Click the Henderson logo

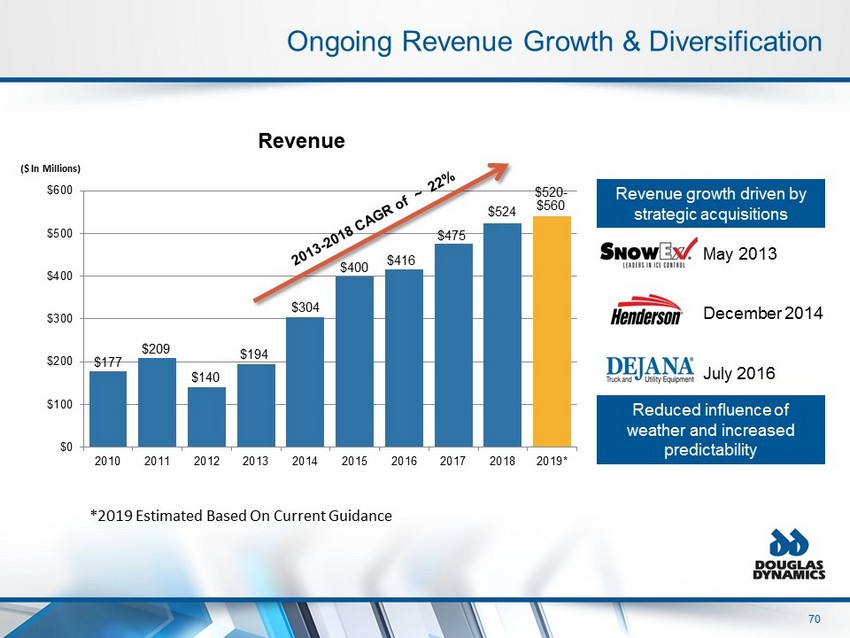pyautogui.click(x=646, y=312)
